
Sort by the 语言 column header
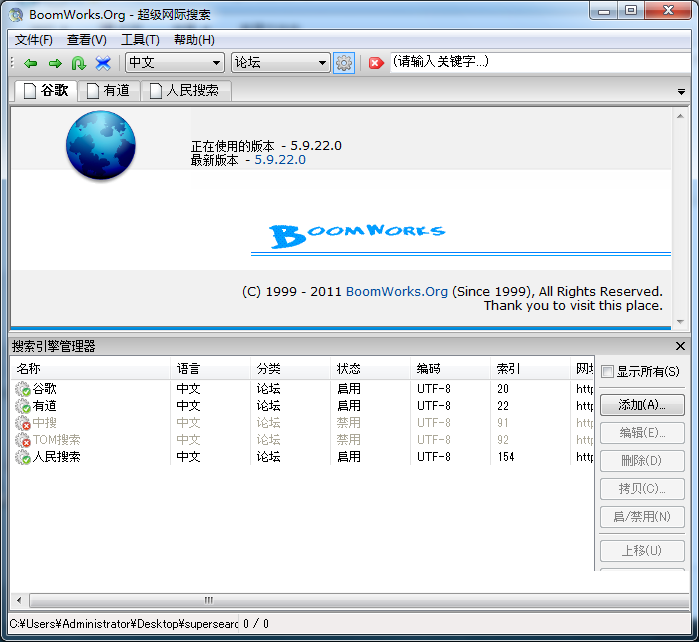[x=210, y=369]
